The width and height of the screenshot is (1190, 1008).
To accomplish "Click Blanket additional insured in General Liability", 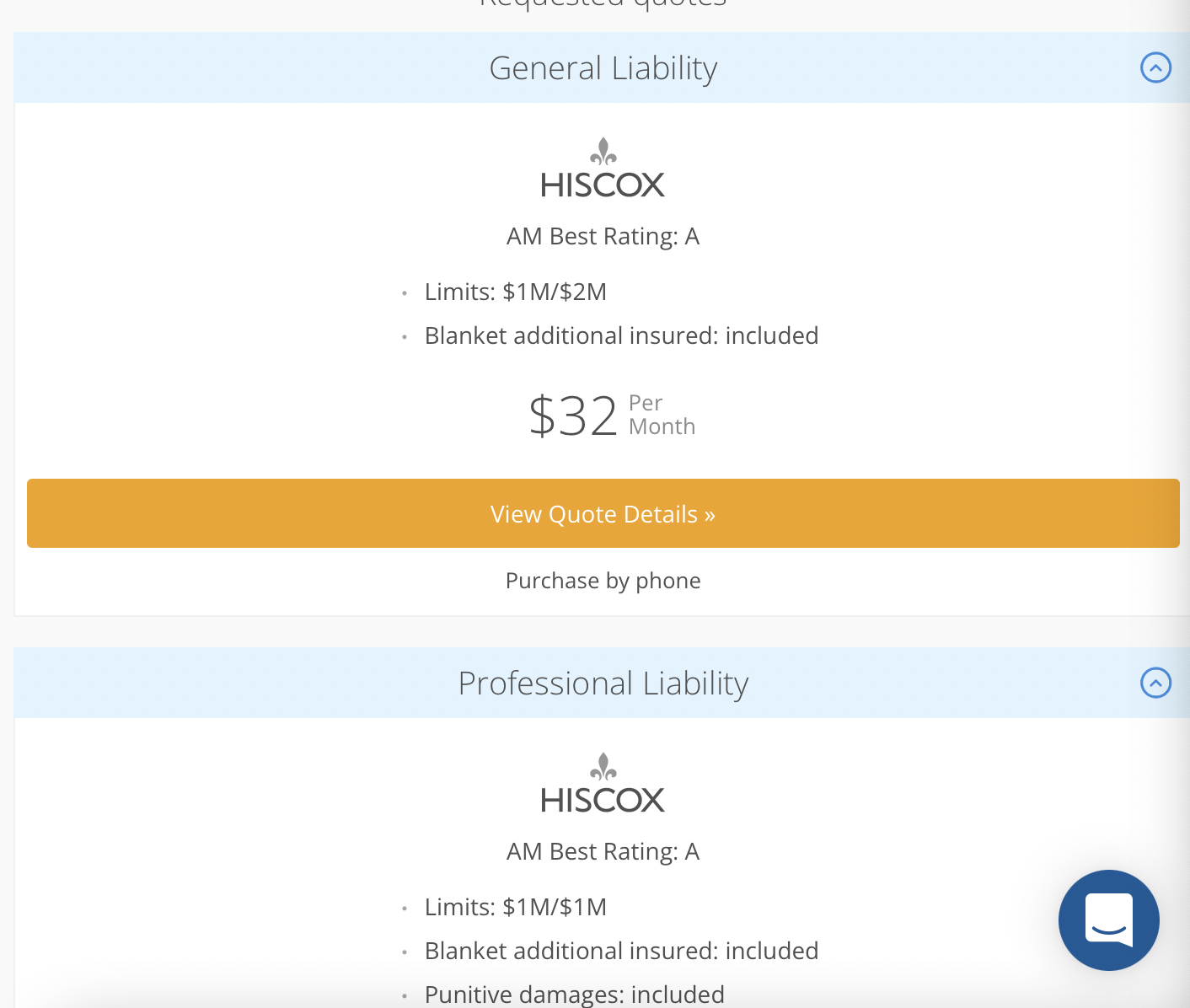I will click(x=622, y=335).
